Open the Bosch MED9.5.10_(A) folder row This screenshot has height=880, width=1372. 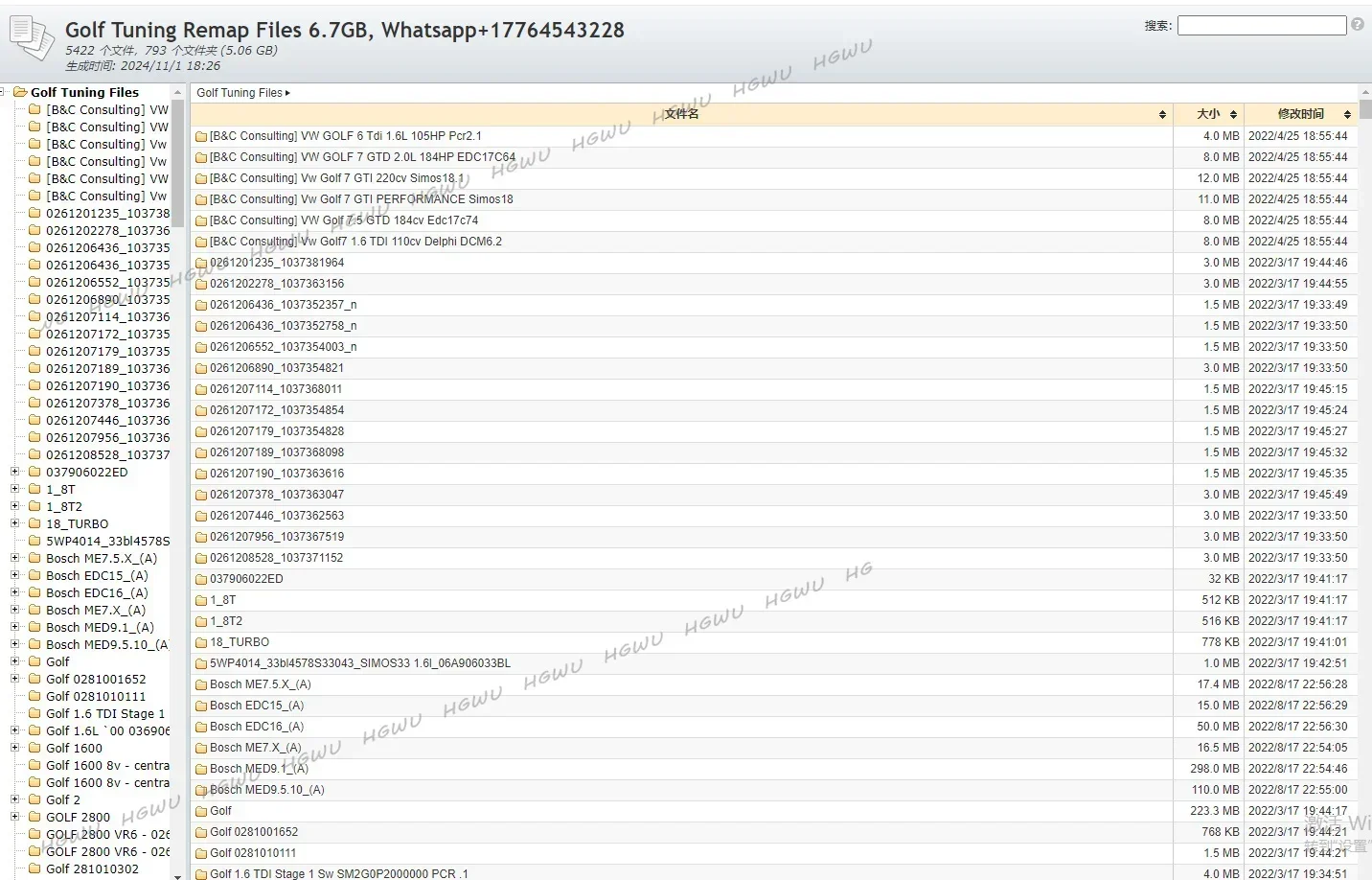pyautogui.click(x=267, y=790)
